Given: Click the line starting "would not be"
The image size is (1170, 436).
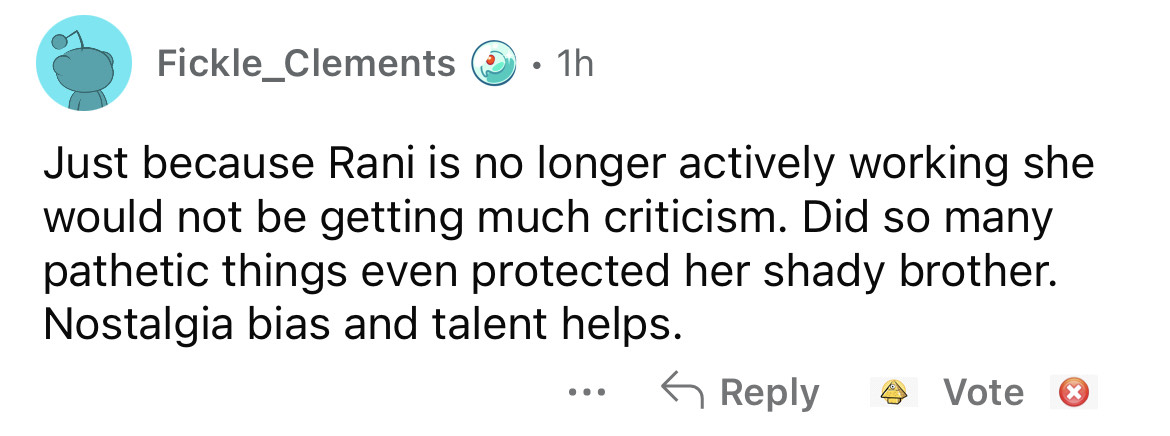Looking at the screenshot, I should [x=547, y=219].
